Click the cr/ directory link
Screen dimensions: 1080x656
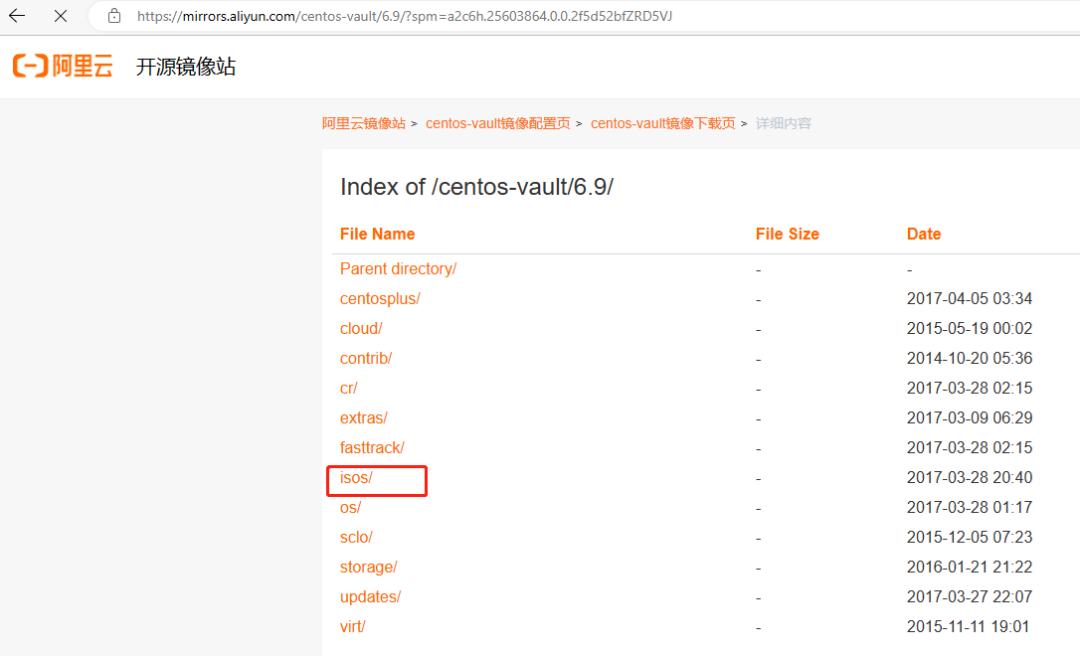348,388
